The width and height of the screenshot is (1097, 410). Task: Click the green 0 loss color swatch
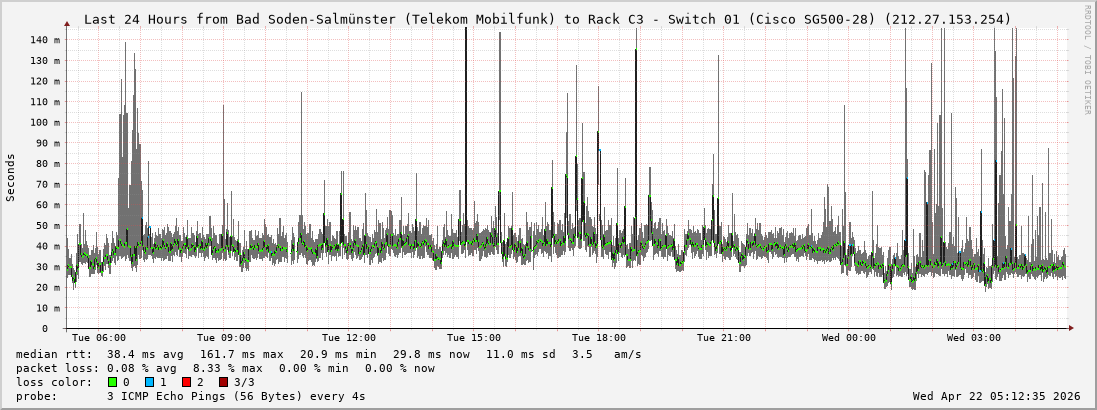click(113, 382)
